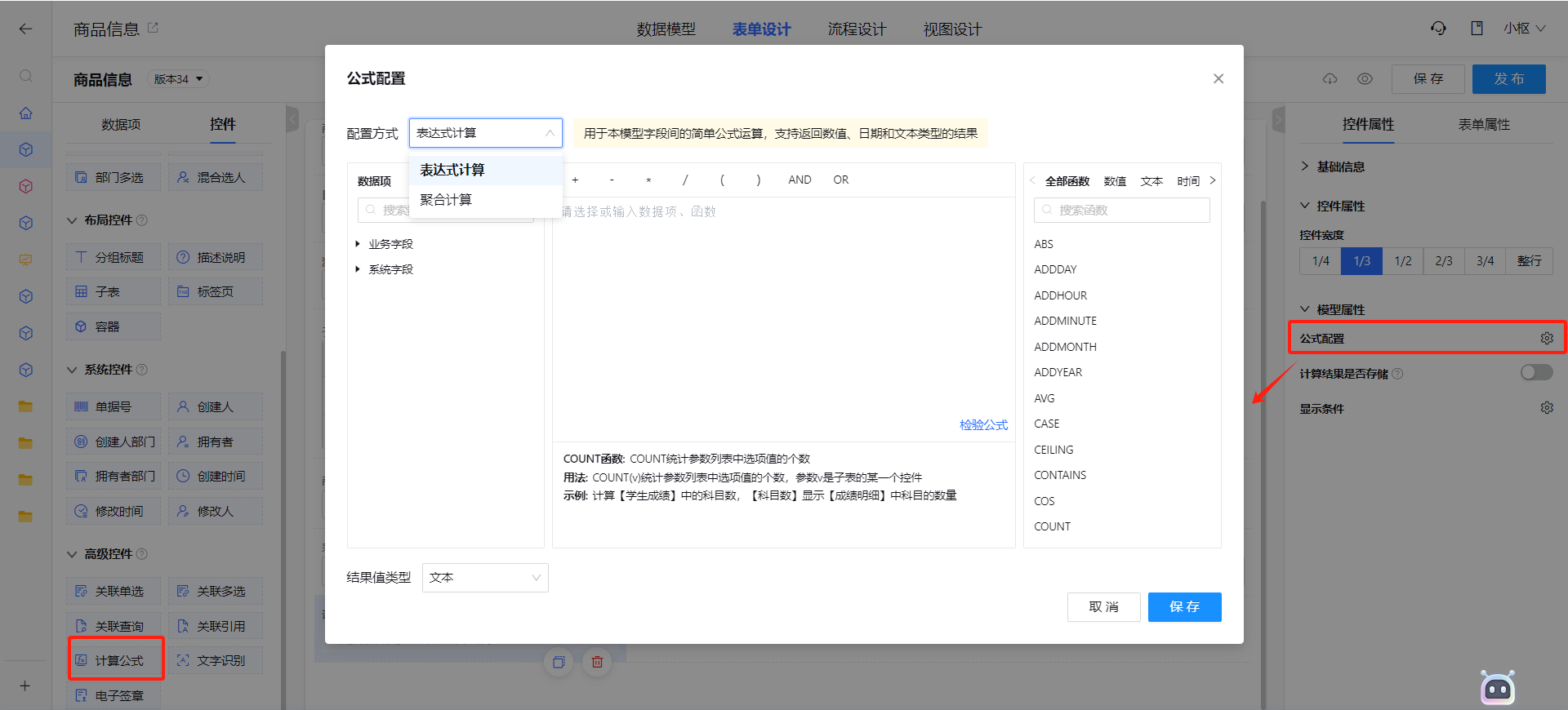Choose 表达式计算 option in list
The height and width of the screenshot is (710, 1568).
pyautogui.click(x=486, y=170)
